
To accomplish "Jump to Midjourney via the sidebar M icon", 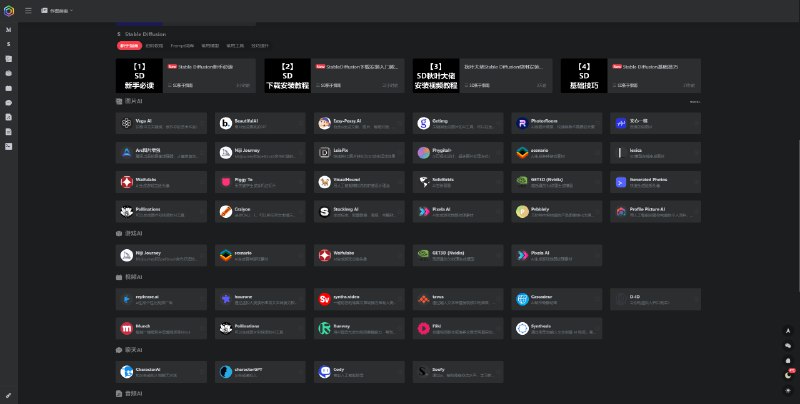I will pos(9,30).
